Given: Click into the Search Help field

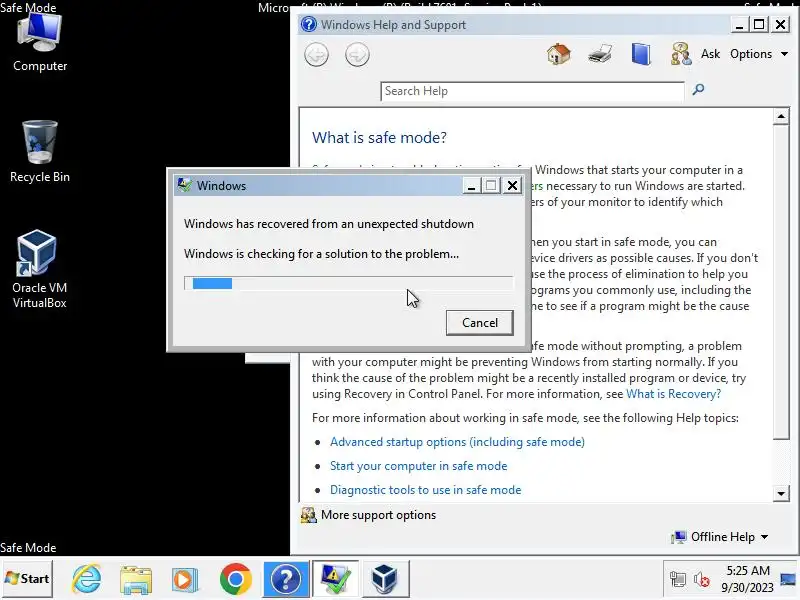Looking at the screenshot, I should point(532,91).
